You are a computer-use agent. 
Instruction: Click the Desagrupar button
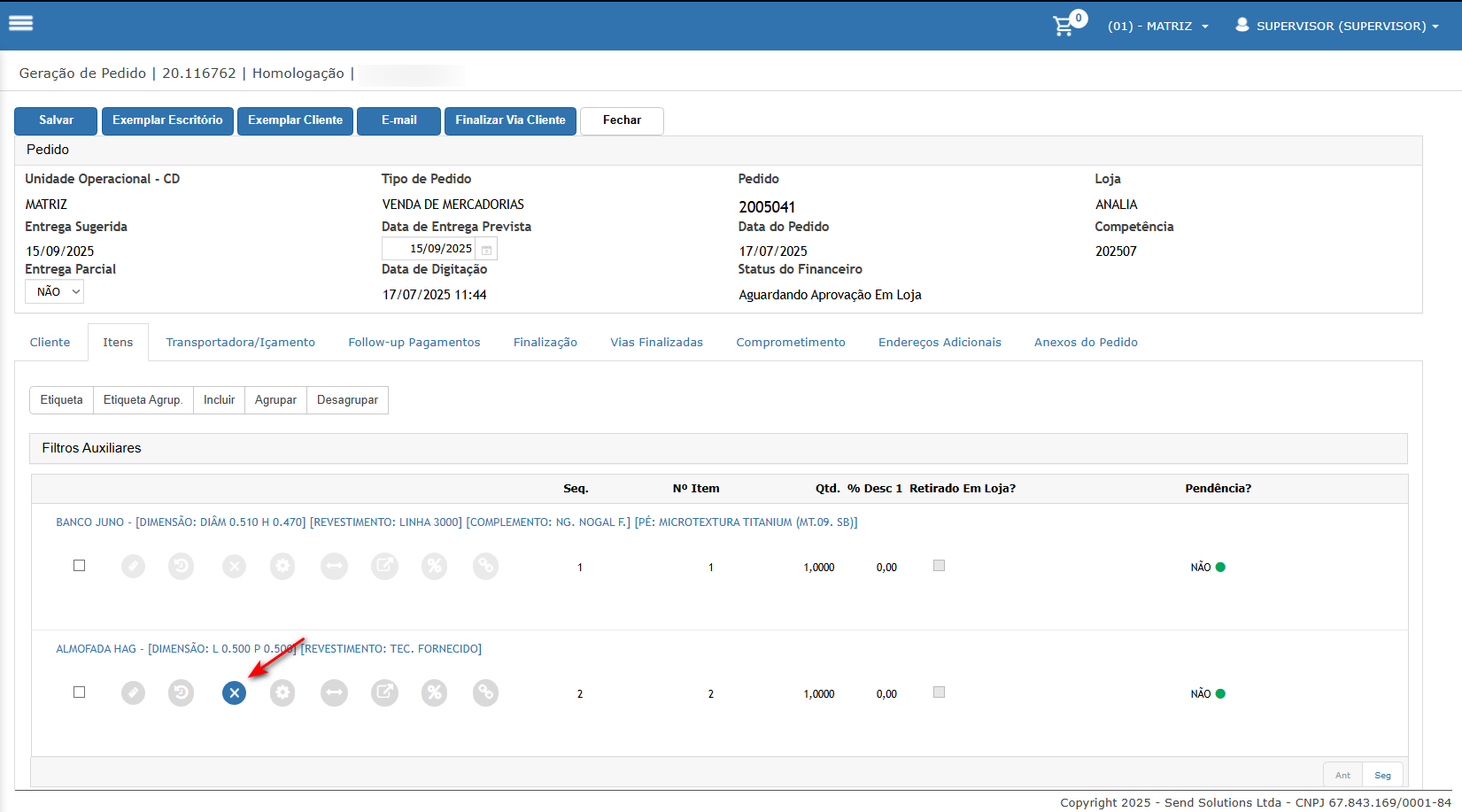[347, 400]
